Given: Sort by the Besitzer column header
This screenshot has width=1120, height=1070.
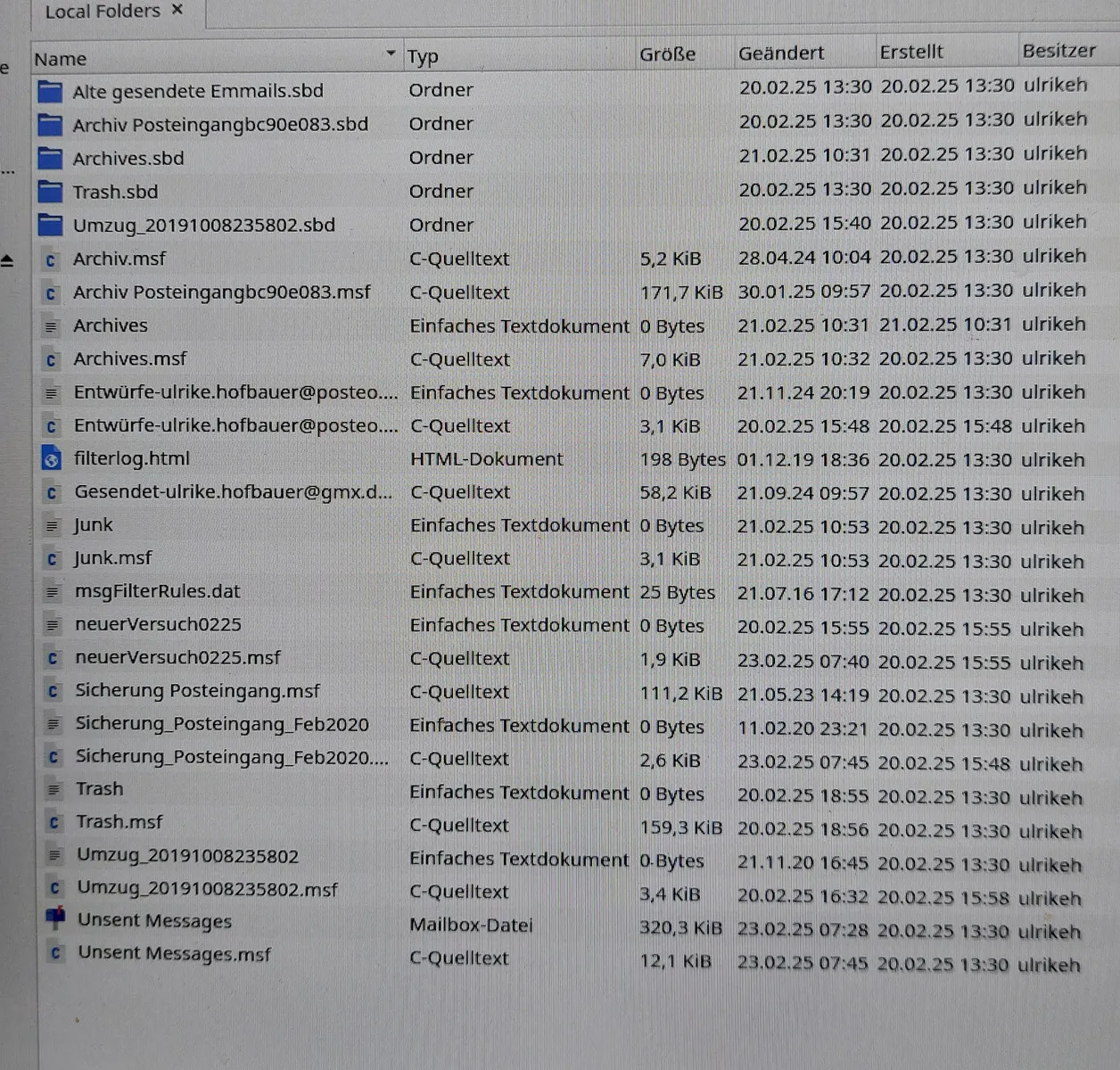Looking at the screenshot, I should click(x=1068, y=50).
